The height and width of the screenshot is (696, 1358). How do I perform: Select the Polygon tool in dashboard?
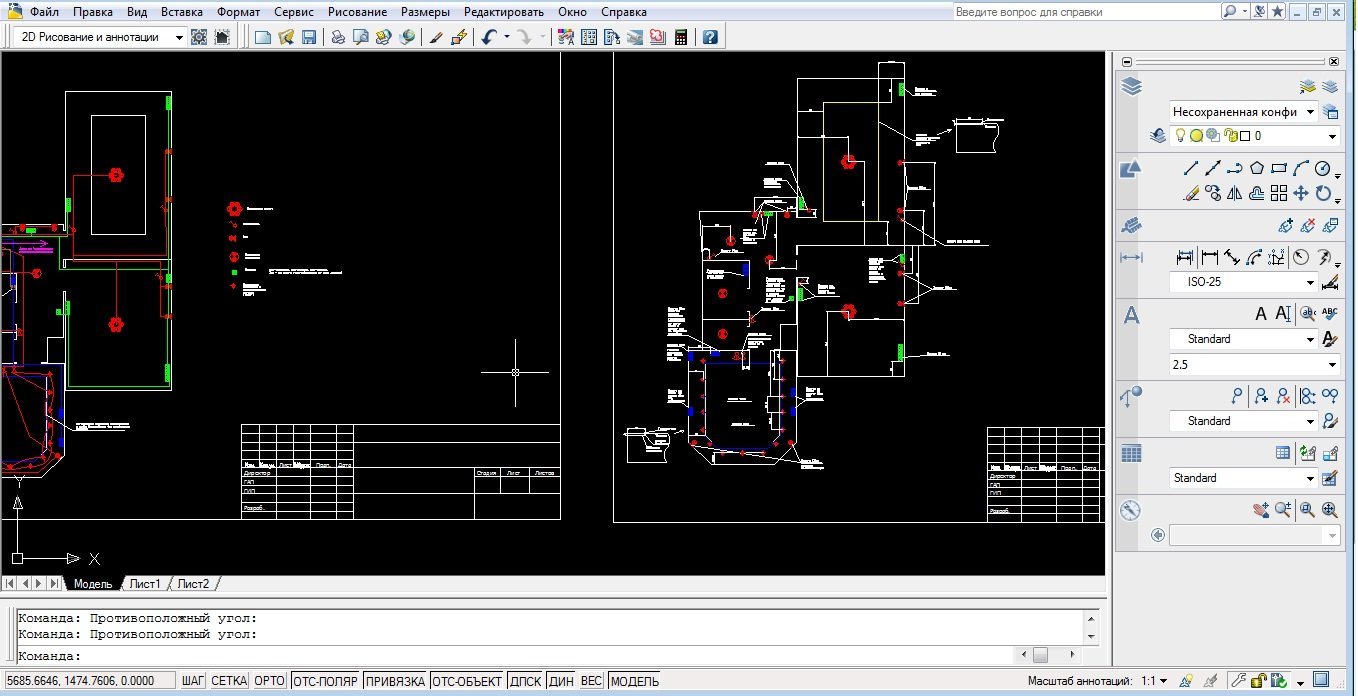click(x=1257, y=168)
